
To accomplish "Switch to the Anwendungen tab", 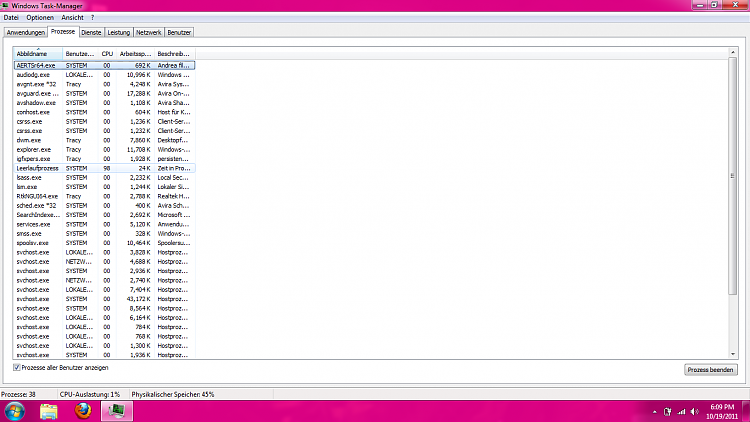I will [x=26, y=33].
